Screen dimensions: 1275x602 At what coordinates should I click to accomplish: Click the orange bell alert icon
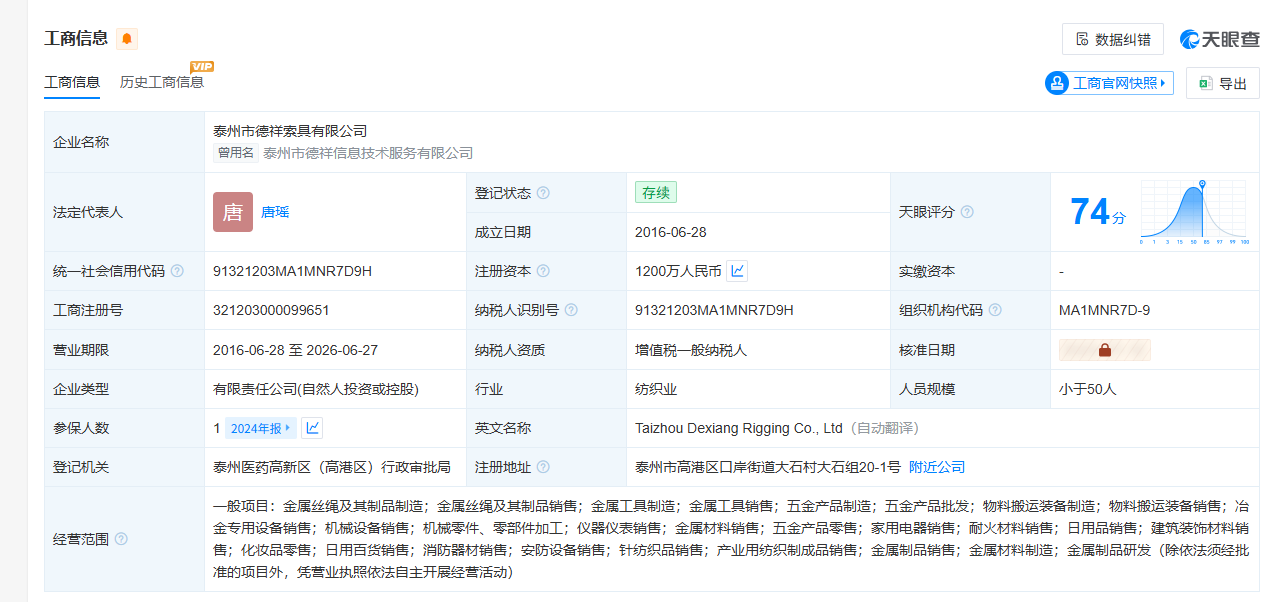pos(127,39)
